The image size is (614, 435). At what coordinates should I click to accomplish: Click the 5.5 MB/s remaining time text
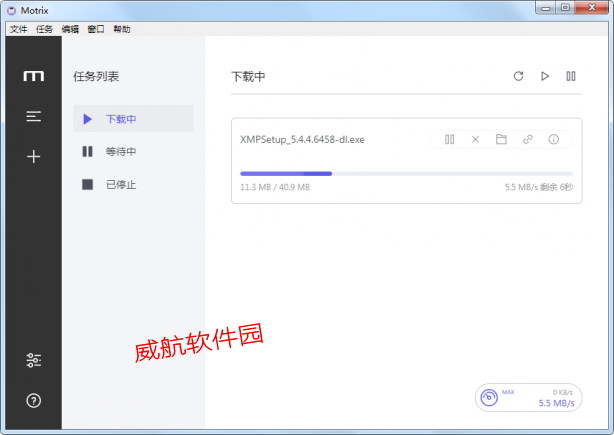point(539,187)
